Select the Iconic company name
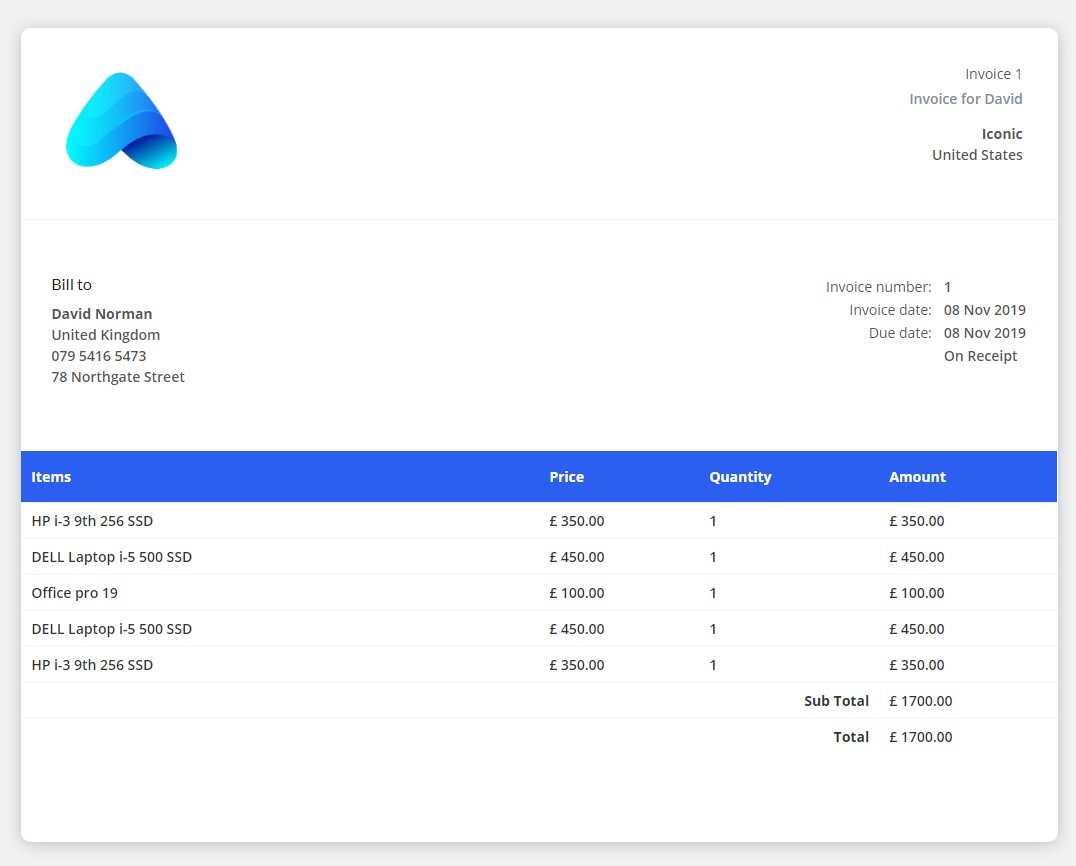This screenshot has width=1076, height=866. tap(1001, 133)
